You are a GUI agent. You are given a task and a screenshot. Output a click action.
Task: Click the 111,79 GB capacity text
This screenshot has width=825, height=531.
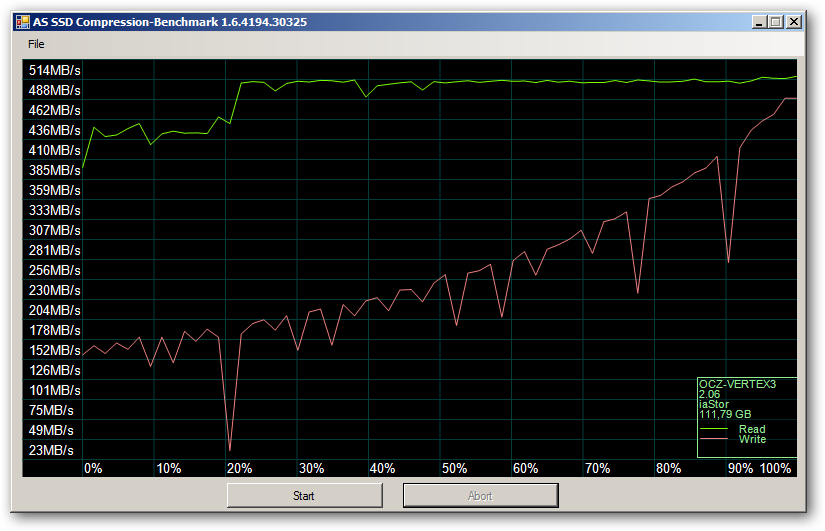coord(725,414)
